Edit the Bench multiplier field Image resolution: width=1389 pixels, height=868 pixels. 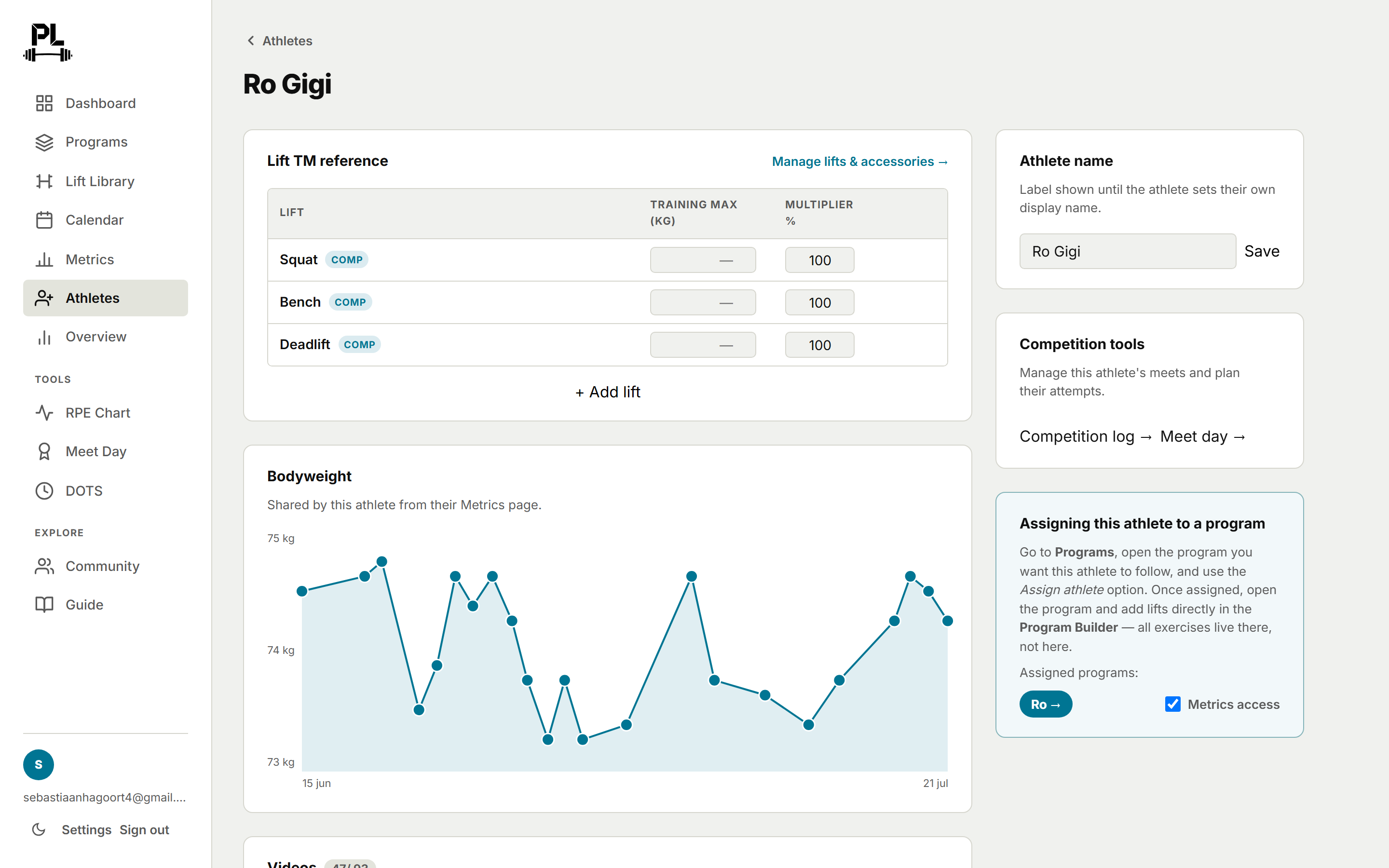pos(819,303)
